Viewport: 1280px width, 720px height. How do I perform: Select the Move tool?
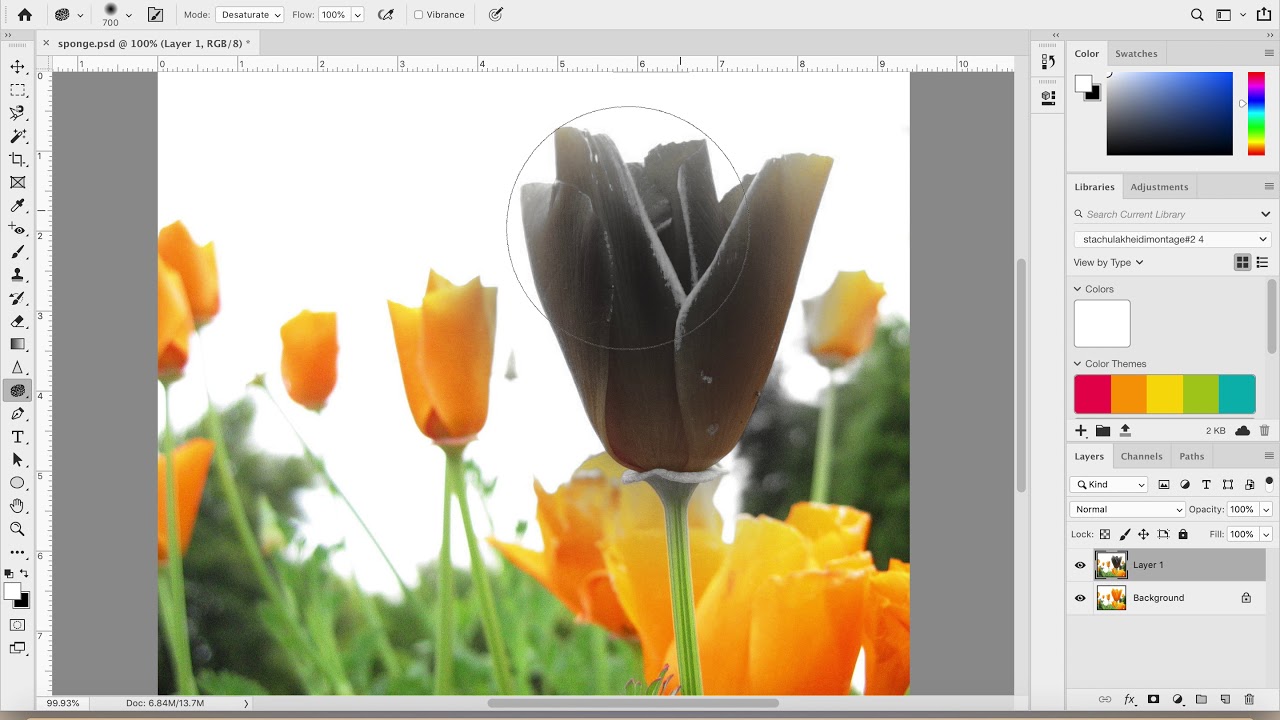17,67
